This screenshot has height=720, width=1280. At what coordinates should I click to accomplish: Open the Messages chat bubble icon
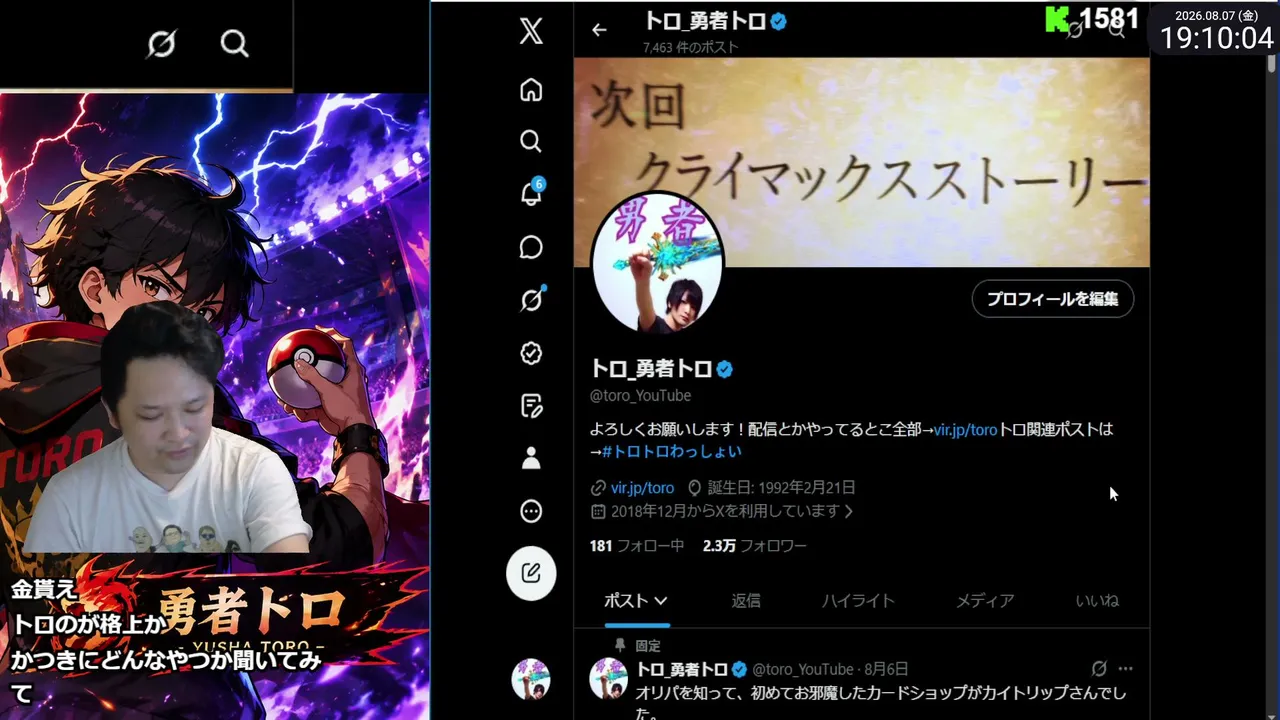click(531, 247)
